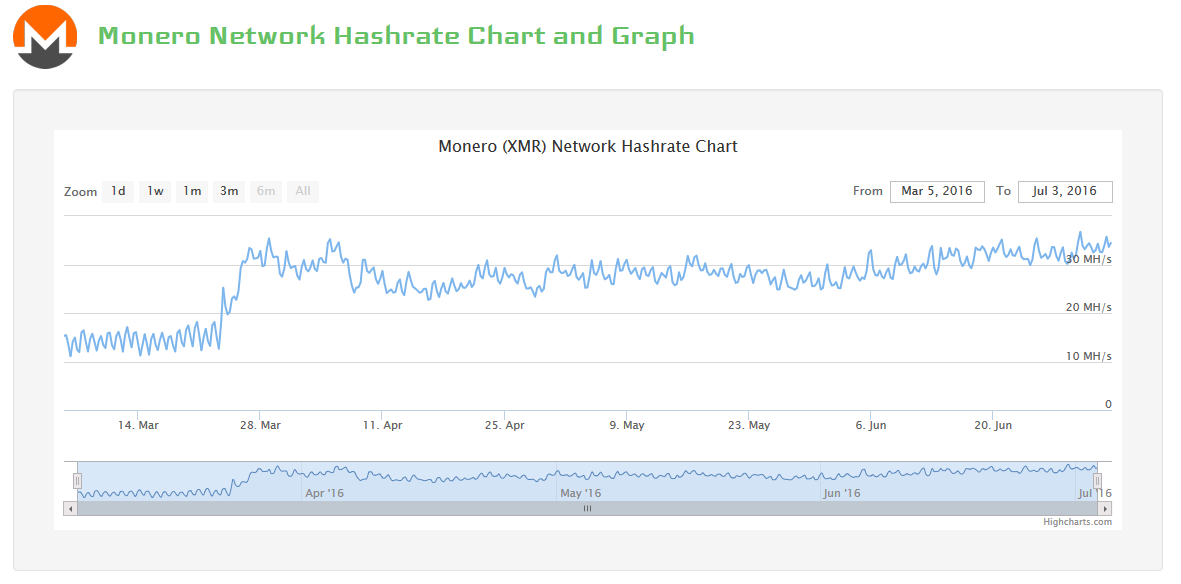Click the 9. May axis label
Screen dimensions: 1181x584
[626, 426]
